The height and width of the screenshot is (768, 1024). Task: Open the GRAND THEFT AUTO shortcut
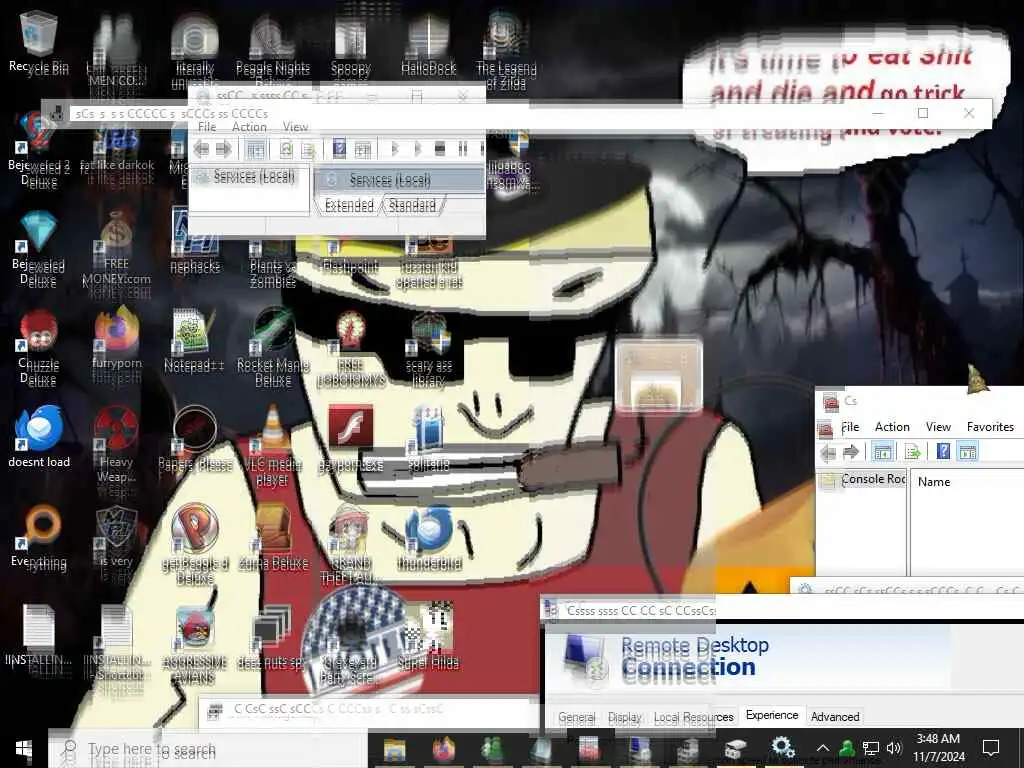[351, 543]
